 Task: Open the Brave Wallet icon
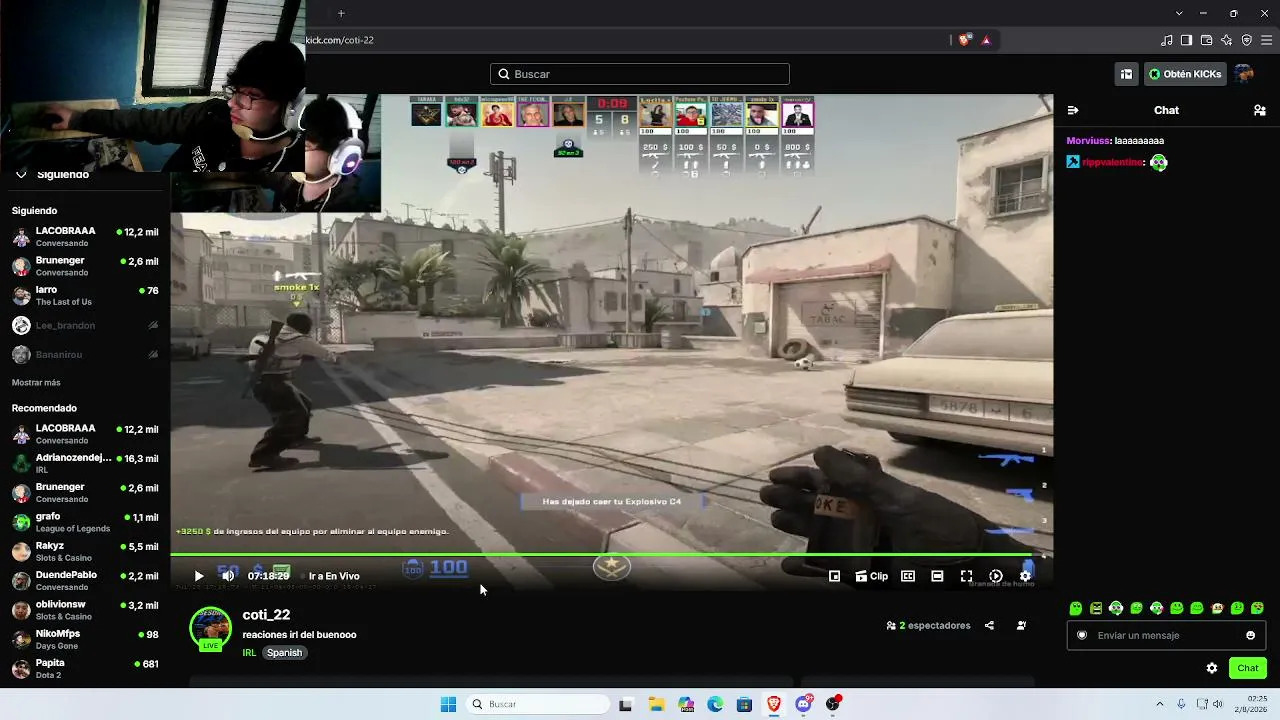(1206, 40)
